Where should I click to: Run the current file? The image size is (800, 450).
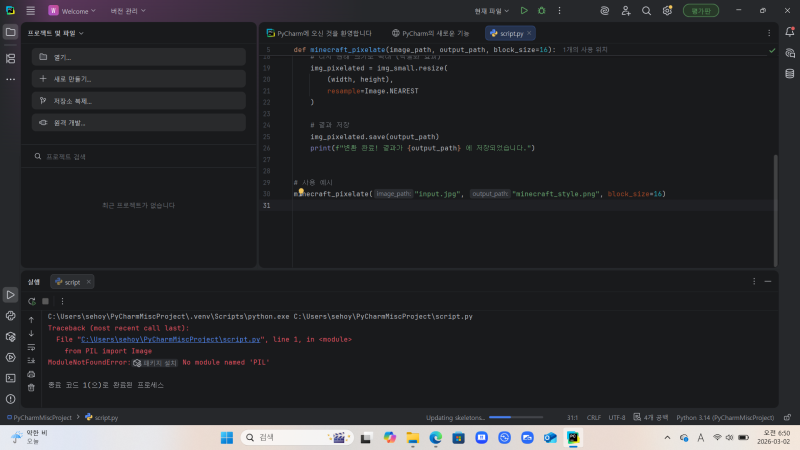[524, 11]
